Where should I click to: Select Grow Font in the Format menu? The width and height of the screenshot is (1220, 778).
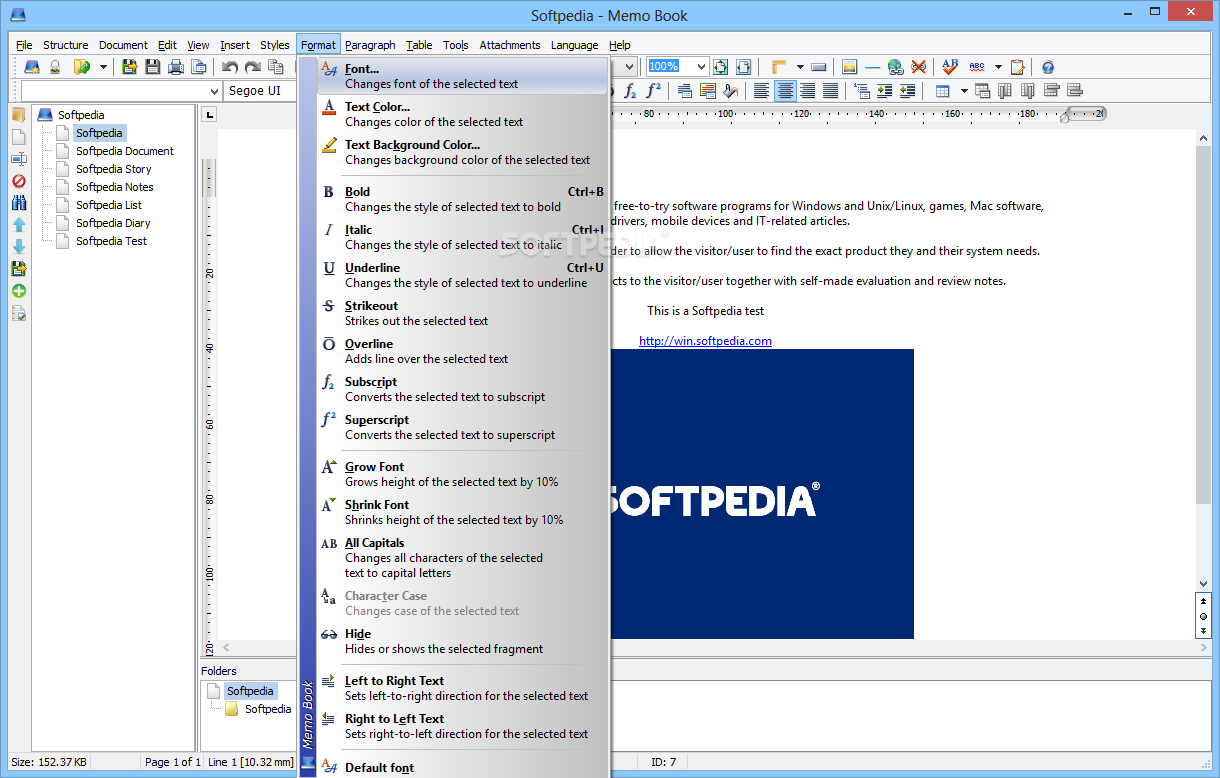(x=463, y=474)
